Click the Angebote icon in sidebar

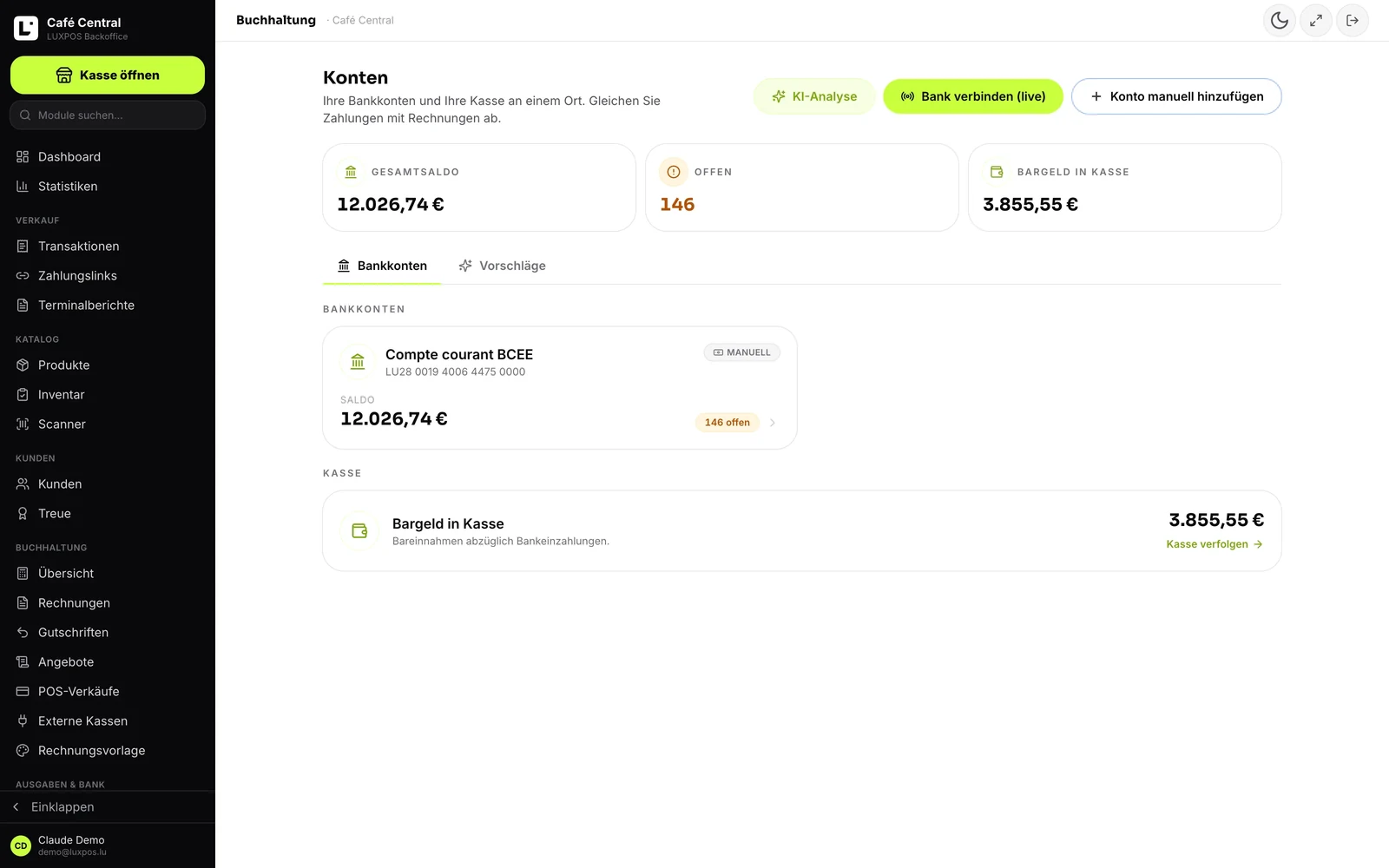pos(23,661)
